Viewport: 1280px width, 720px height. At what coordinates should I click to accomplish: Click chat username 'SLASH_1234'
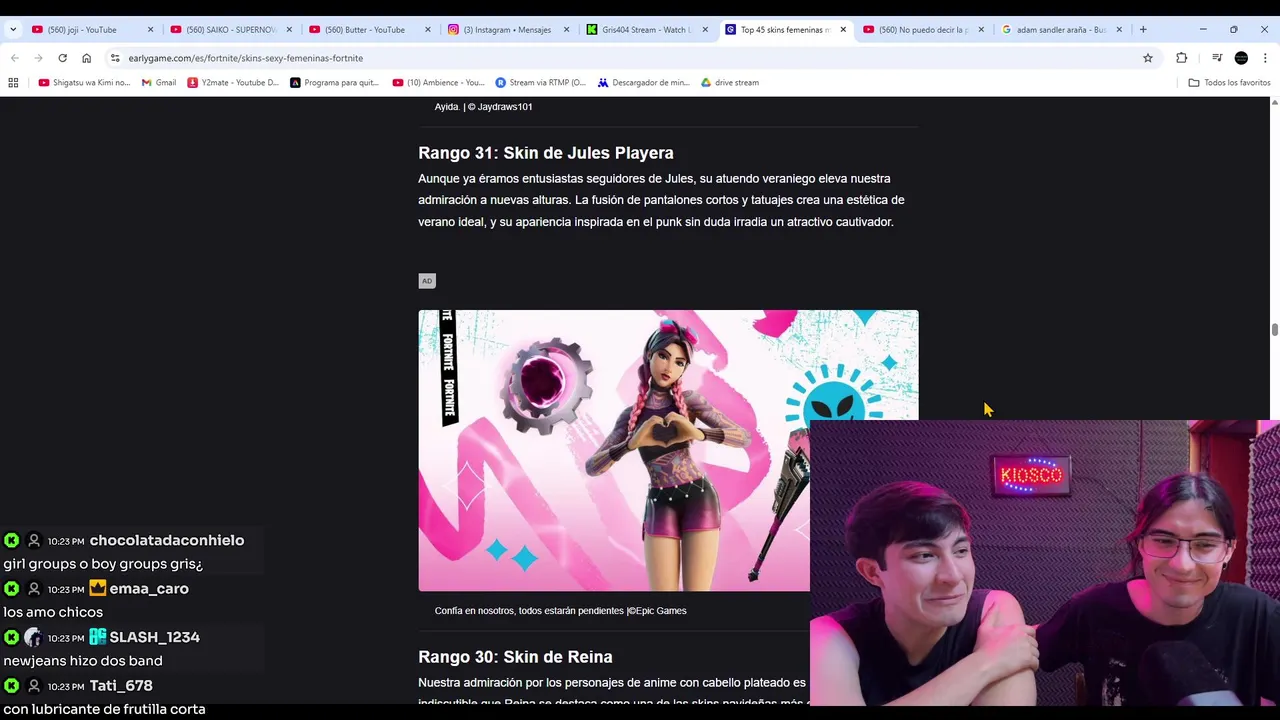pyautogui.click(x=155, y=637)
